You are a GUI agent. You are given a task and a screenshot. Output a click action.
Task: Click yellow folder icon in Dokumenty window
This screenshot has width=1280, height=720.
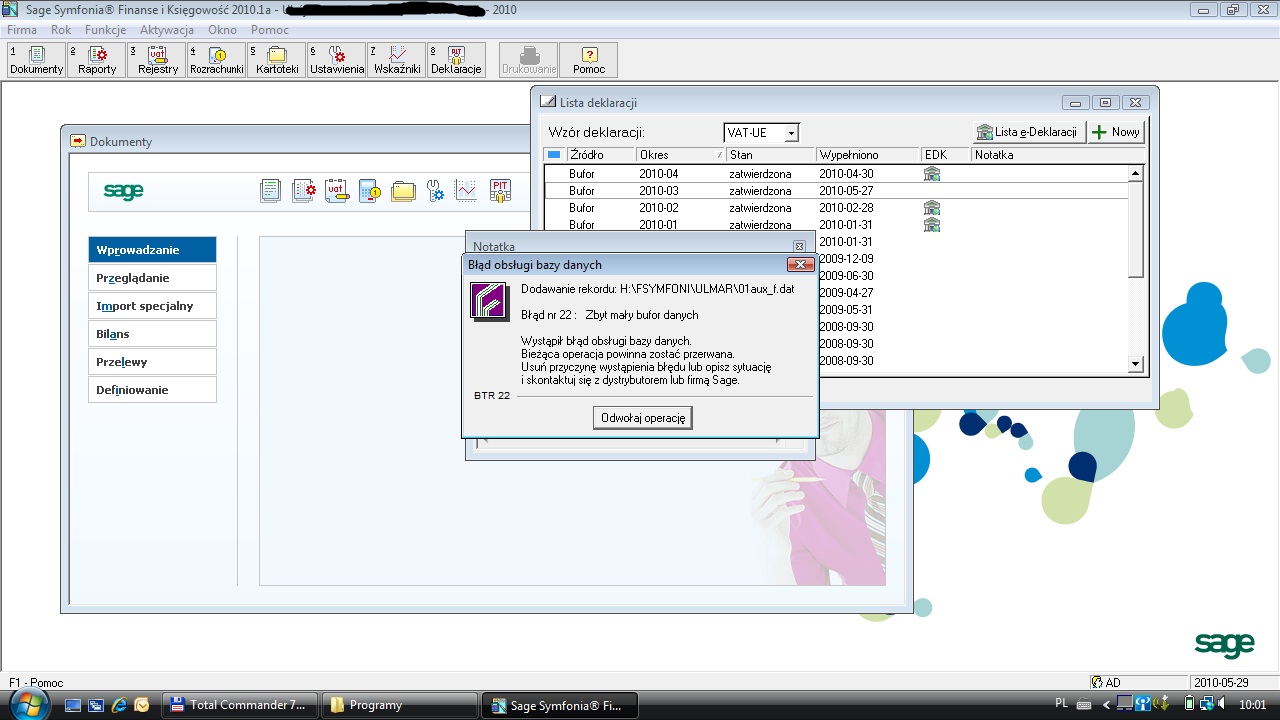(x=403, y=191)
